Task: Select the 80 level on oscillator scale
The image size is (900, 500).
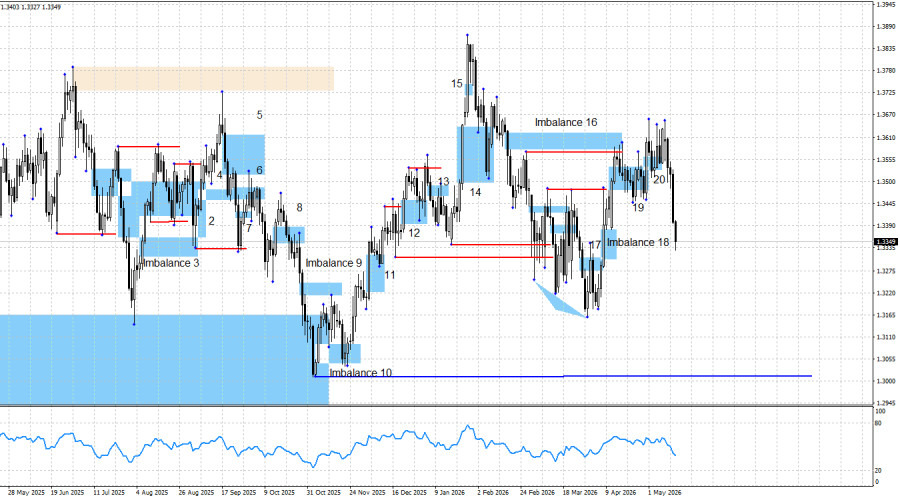Action: pos(878,424)
